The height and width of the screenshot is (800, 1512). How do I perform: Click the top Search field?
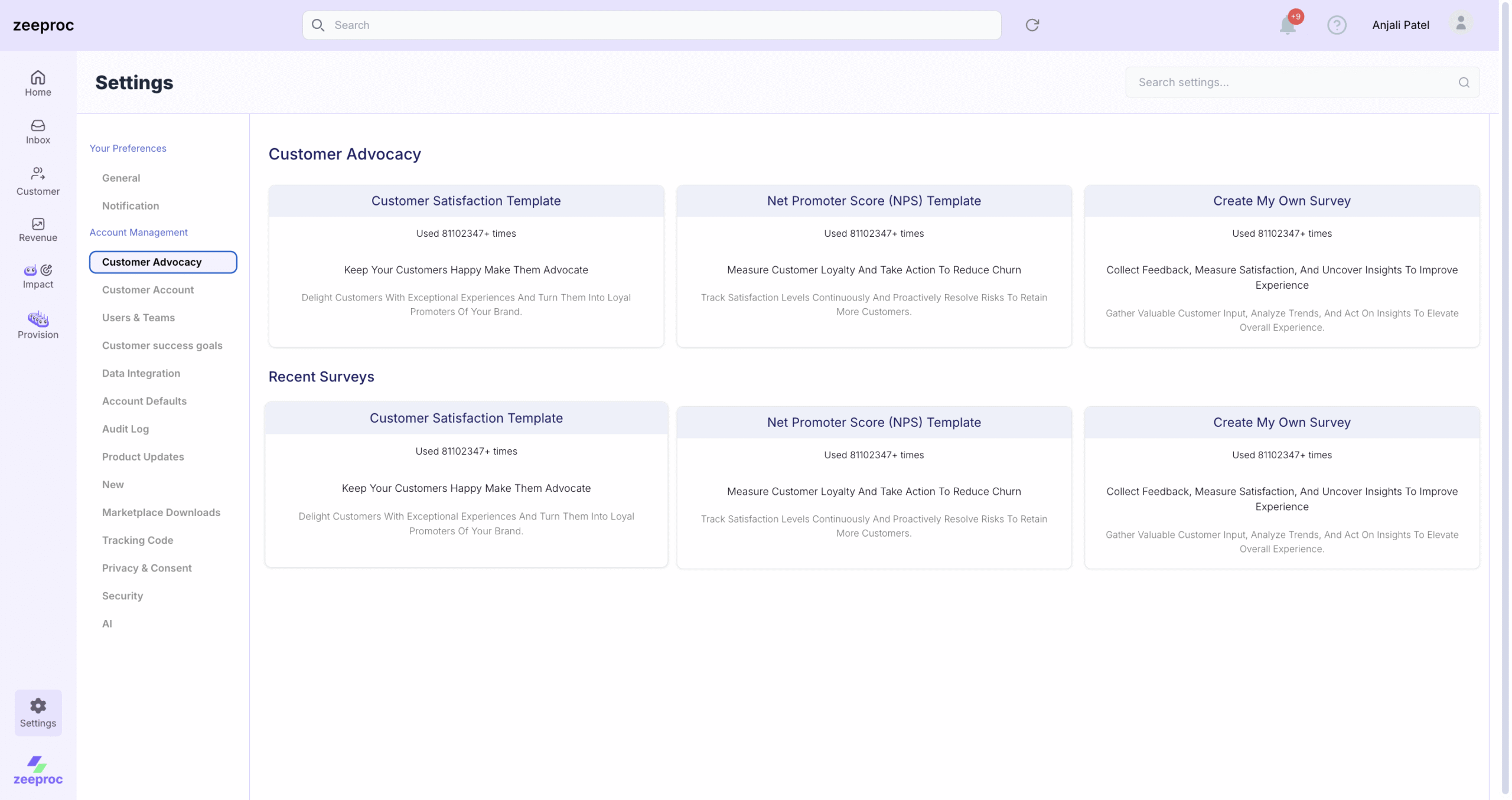650,25
